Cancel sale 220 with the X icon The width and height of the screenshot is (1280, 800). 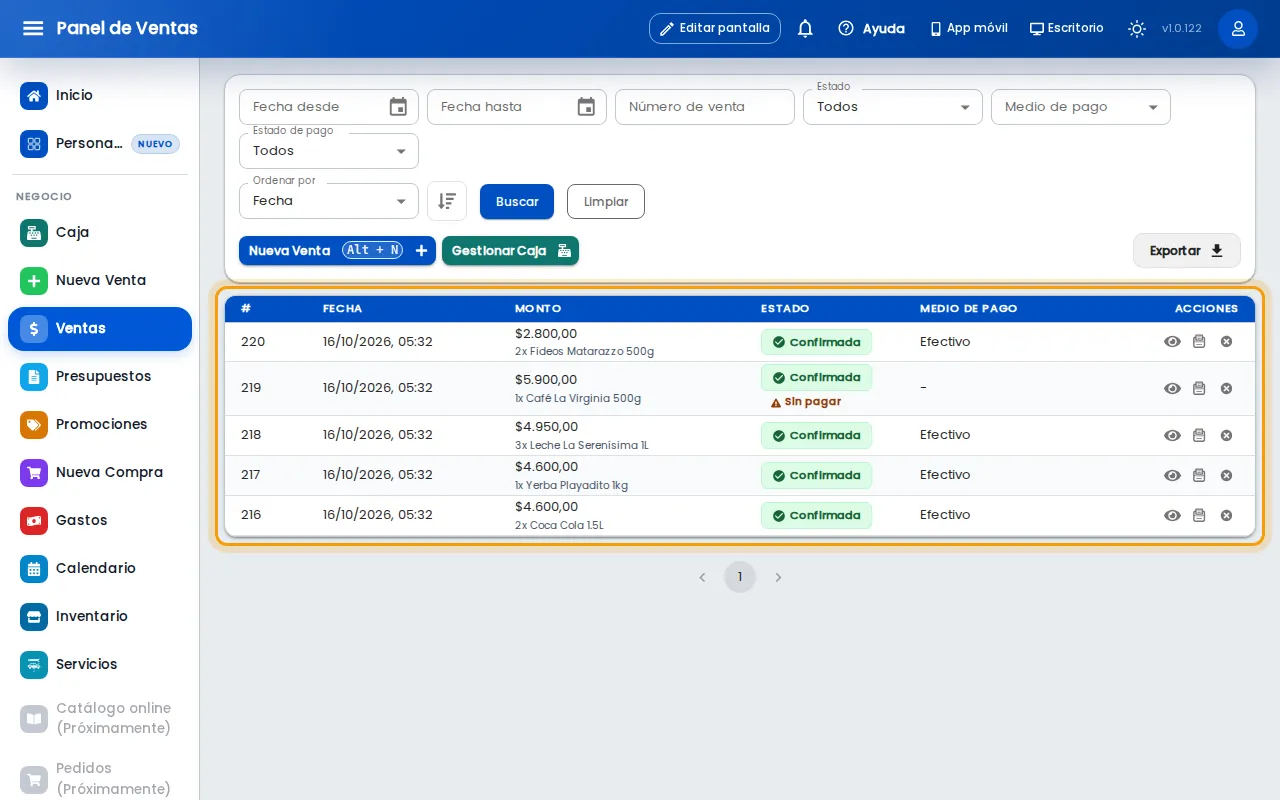1226,342
